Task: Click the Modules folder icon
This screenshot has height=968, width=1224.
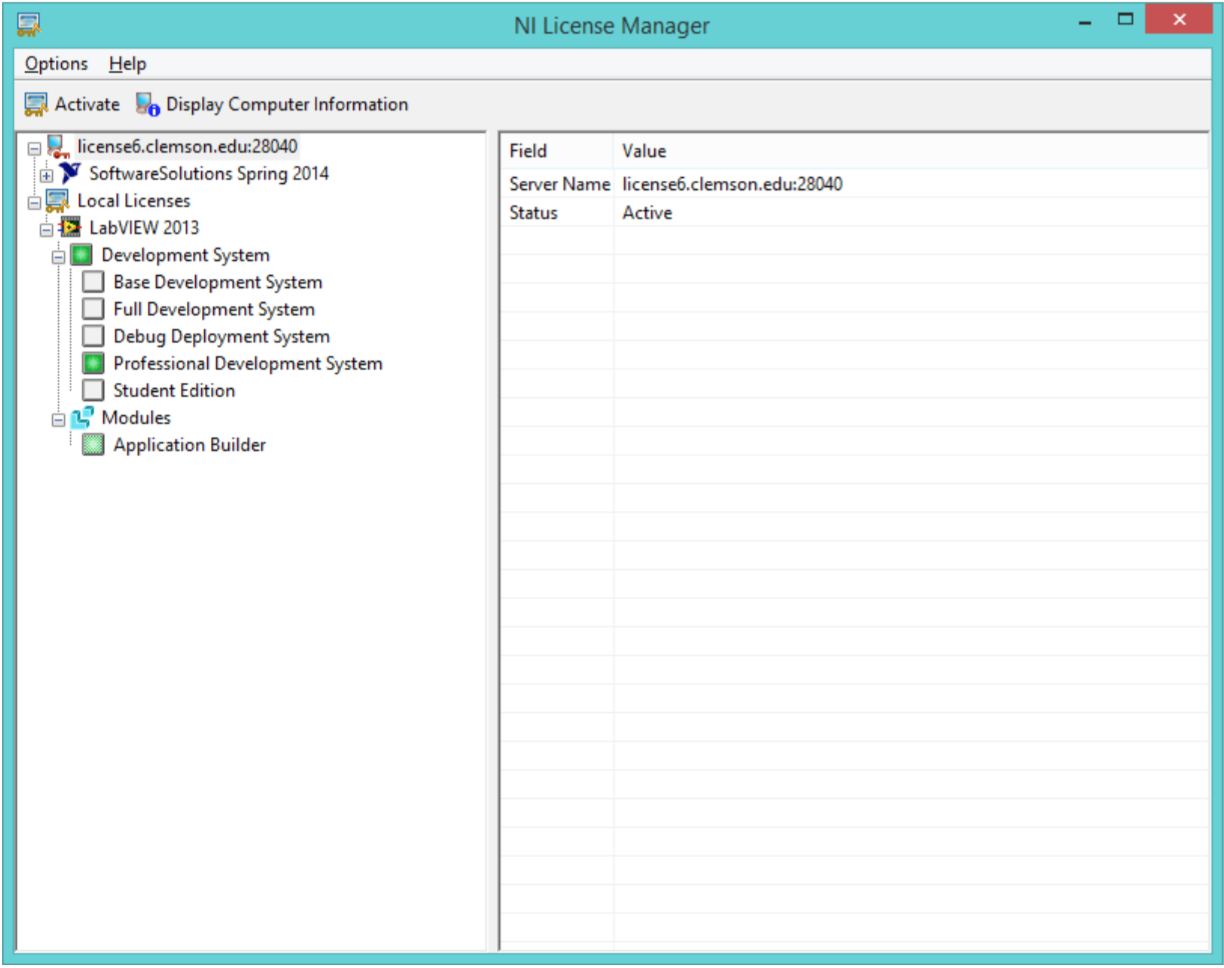Action: coord(82,418)
